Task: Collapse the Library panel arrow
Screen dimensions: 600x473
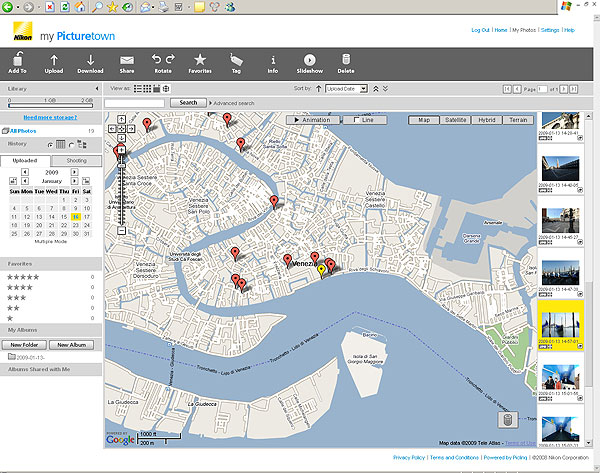Action: click(x=95, y=89)
